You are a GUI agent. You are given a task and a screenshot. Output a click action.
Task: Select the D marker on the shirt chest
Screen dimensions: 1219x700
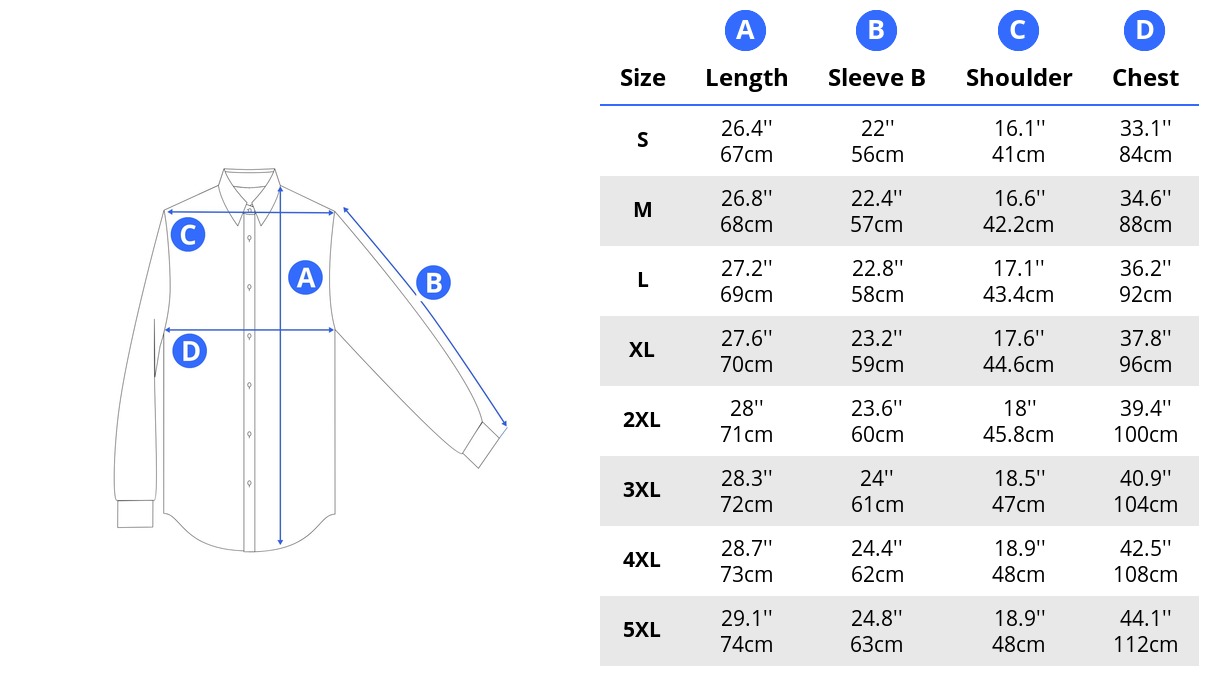pos(189,351)
